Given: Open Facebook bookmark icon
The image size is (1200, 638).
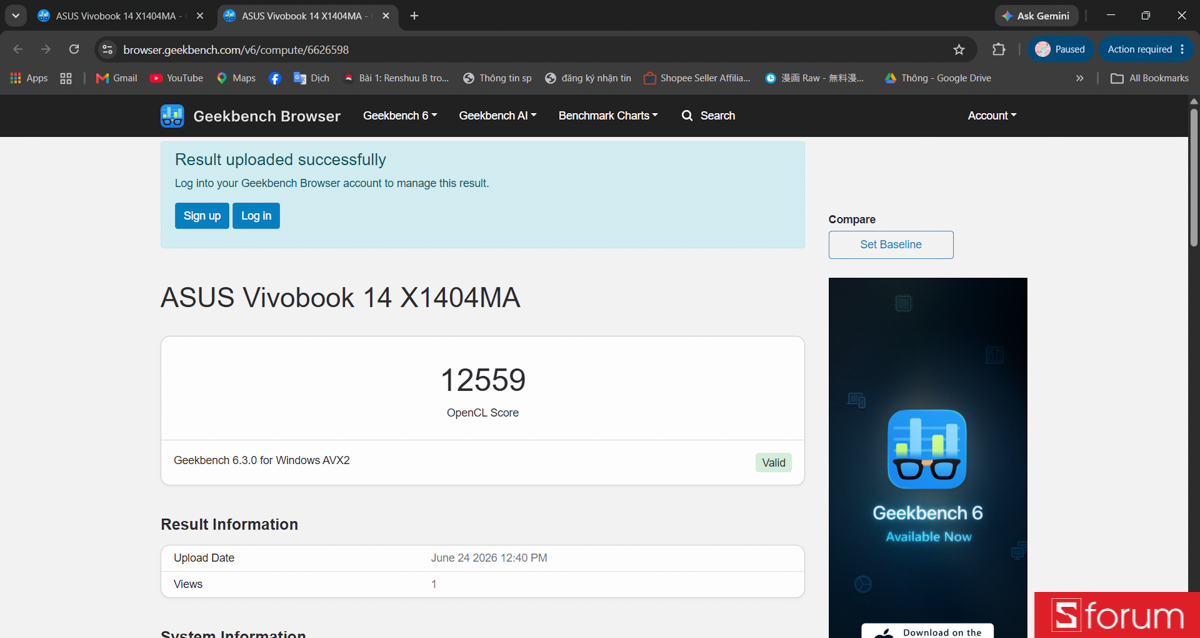Looking at the screenshot, I should point(275,78).
